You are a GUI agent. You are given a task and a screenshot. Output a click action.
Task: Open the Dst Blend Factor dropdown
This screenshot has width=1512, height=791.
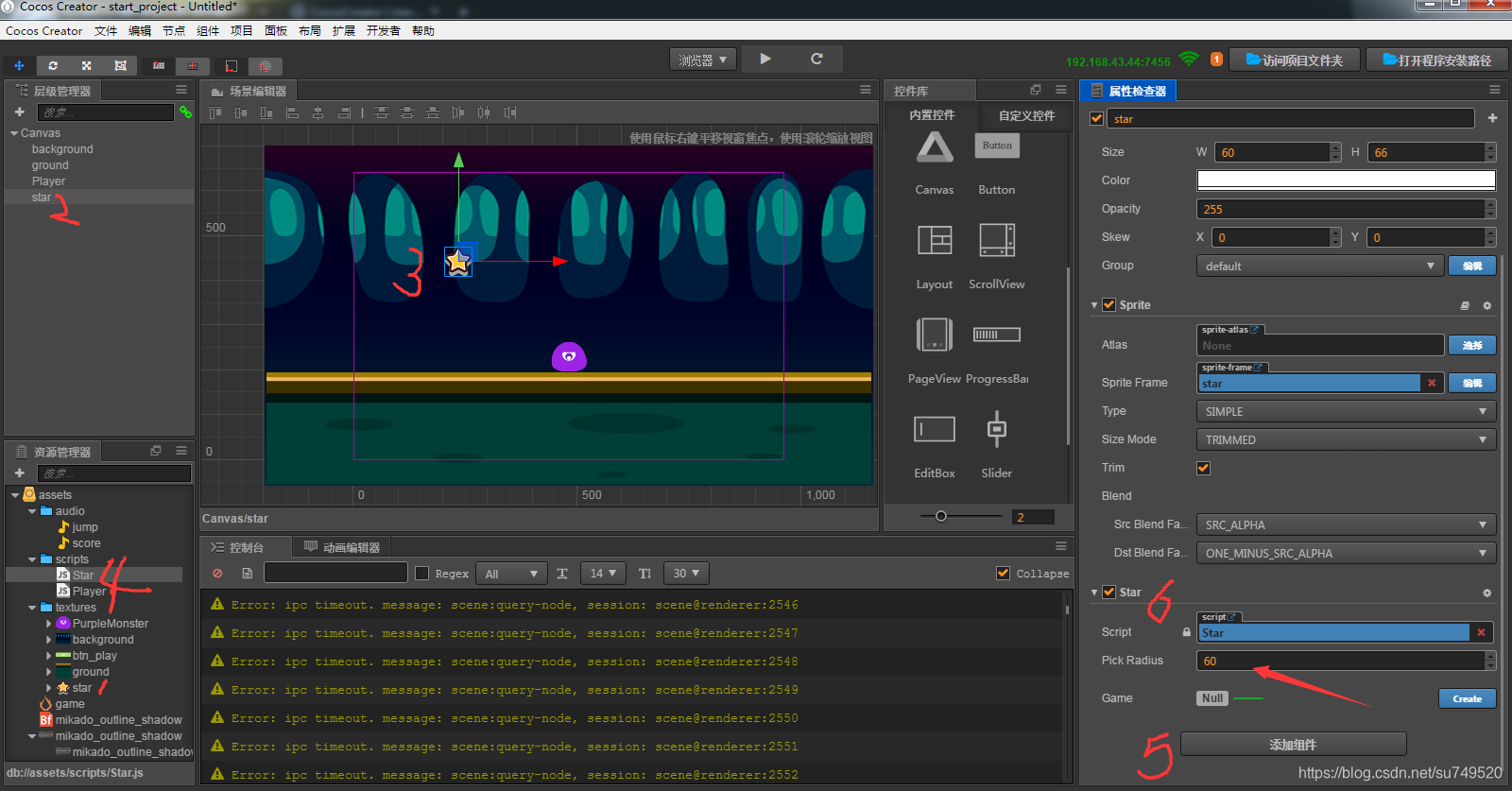(1347, 554)
